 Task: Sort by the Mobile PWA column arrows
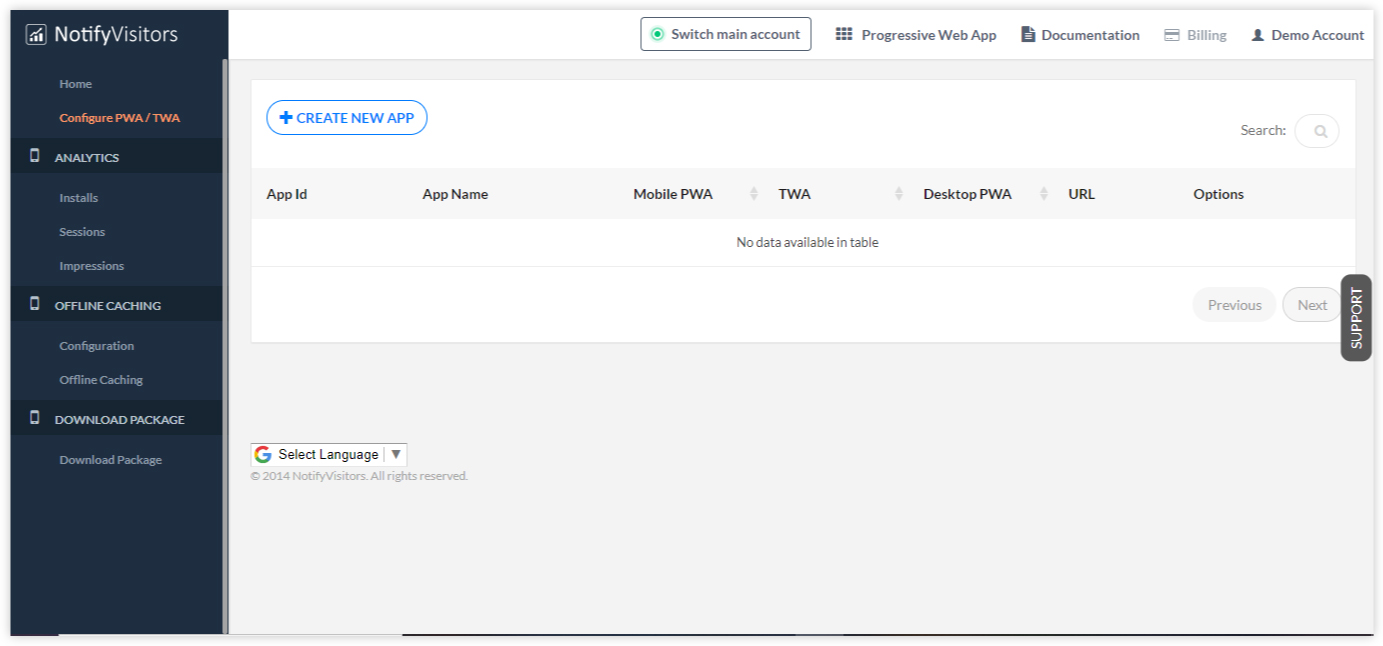[x=754, y=194]
